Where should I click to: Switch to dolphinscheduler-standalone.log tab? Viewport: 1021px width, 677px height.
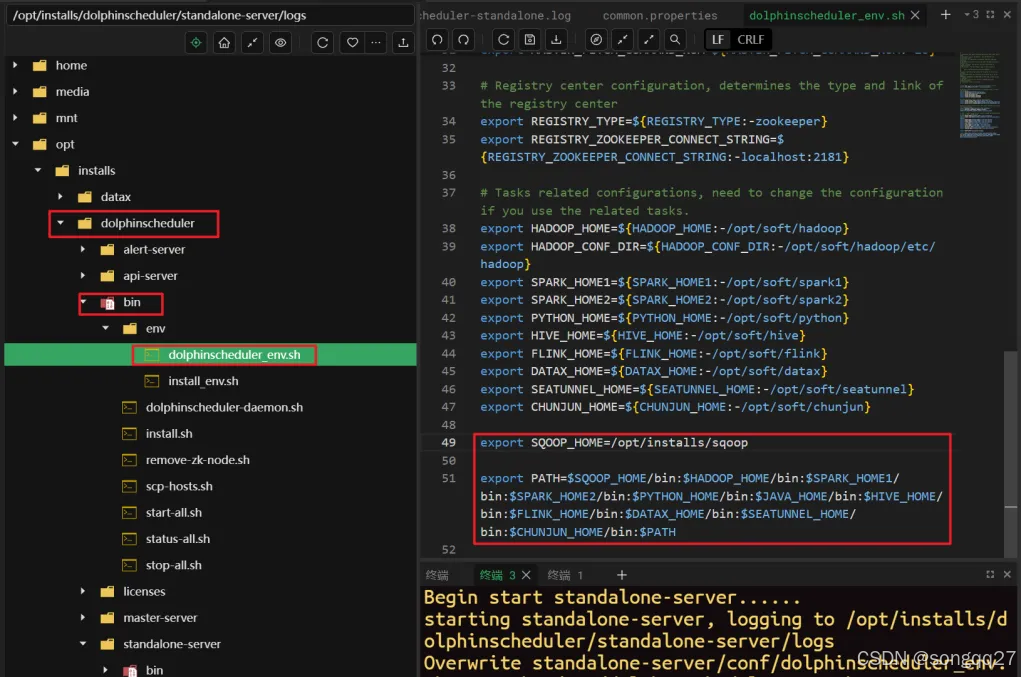[498, 15]
